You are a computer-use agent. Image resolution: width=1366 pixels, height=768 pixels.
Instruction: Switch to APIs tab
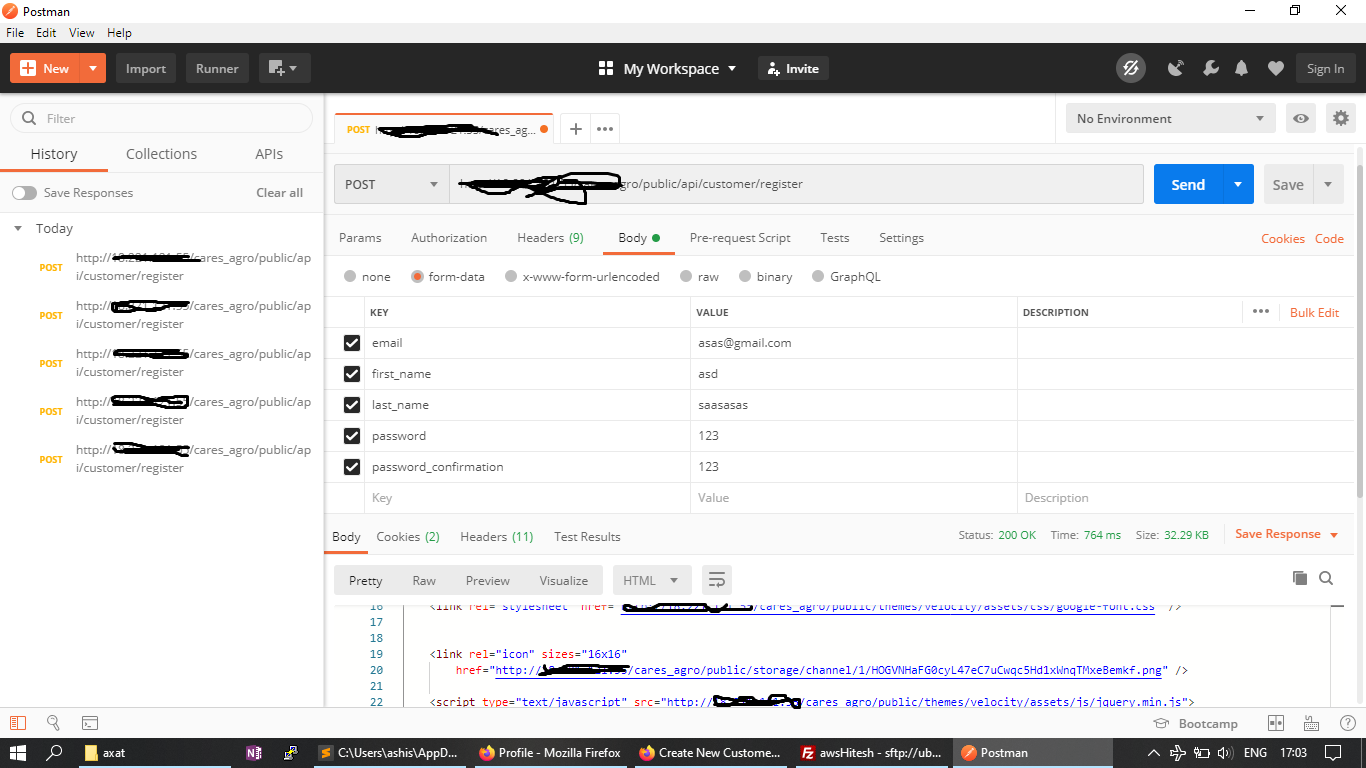[269, 154]
